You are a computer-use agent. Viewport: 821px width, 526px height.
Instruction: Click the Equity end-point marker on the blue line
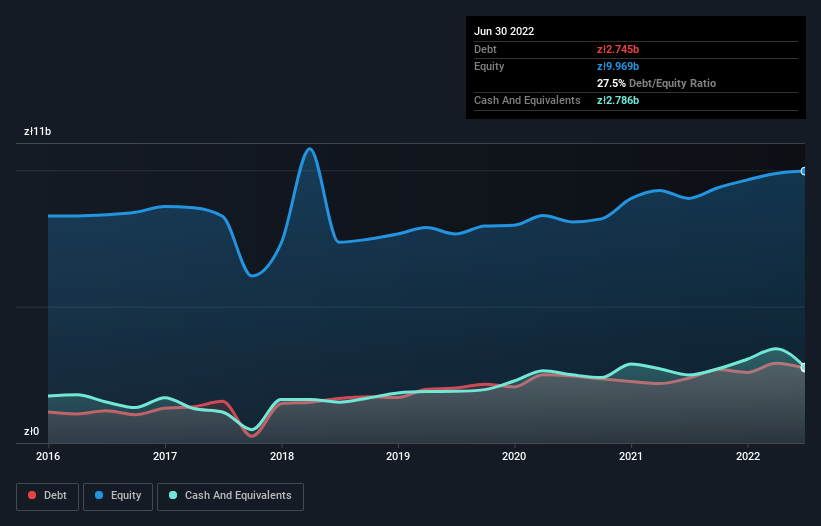pos(804,171)
